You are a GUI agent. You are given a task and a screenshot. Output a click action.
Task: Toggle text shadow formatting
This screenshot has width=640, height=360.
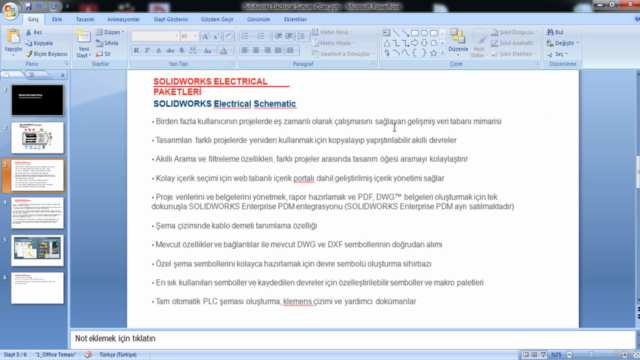pyautogui.click(x=182, y=50)
